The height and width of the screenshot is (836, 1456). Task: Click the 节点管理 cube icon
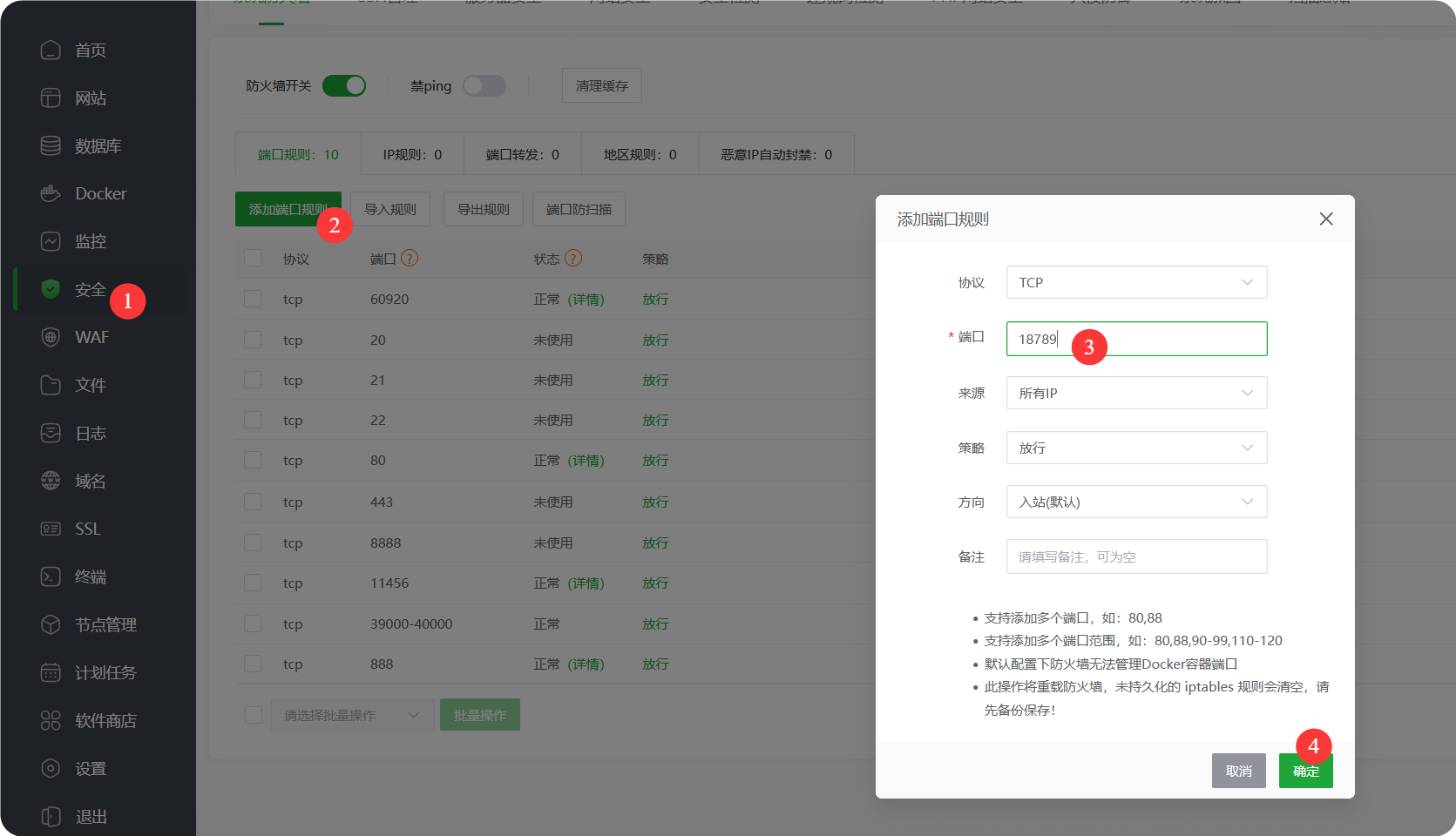coord(51,624)
